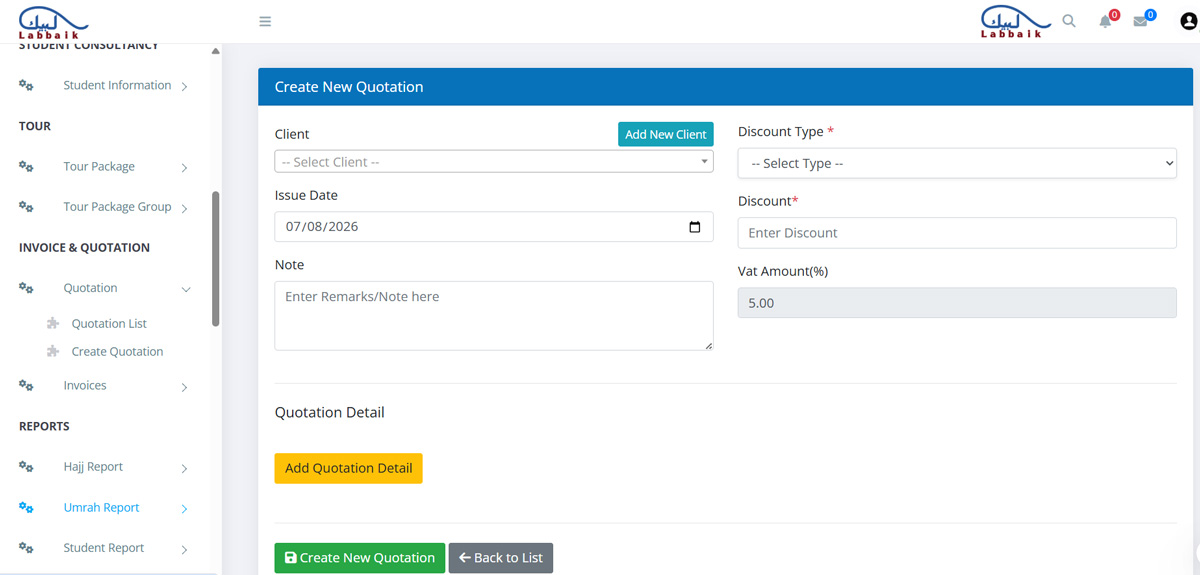The width and height of the screenshot is (1200, 575).
Task: Expand Hajj Report submenu chevron
Action: [x=185, y=468]
